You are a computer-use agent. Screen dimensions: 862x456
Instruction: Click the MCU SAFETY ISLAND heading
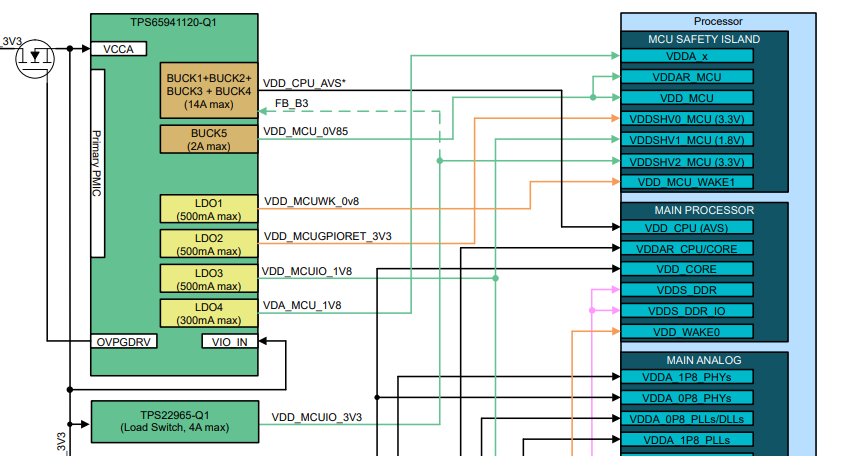tap(704, 40)
